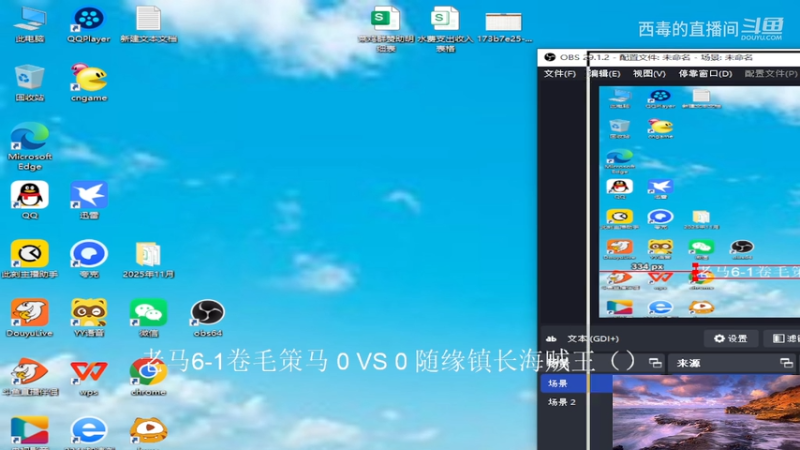Select the 173b7e25 file on the desktop
800x450 pixels.
[x=504, y=27]
